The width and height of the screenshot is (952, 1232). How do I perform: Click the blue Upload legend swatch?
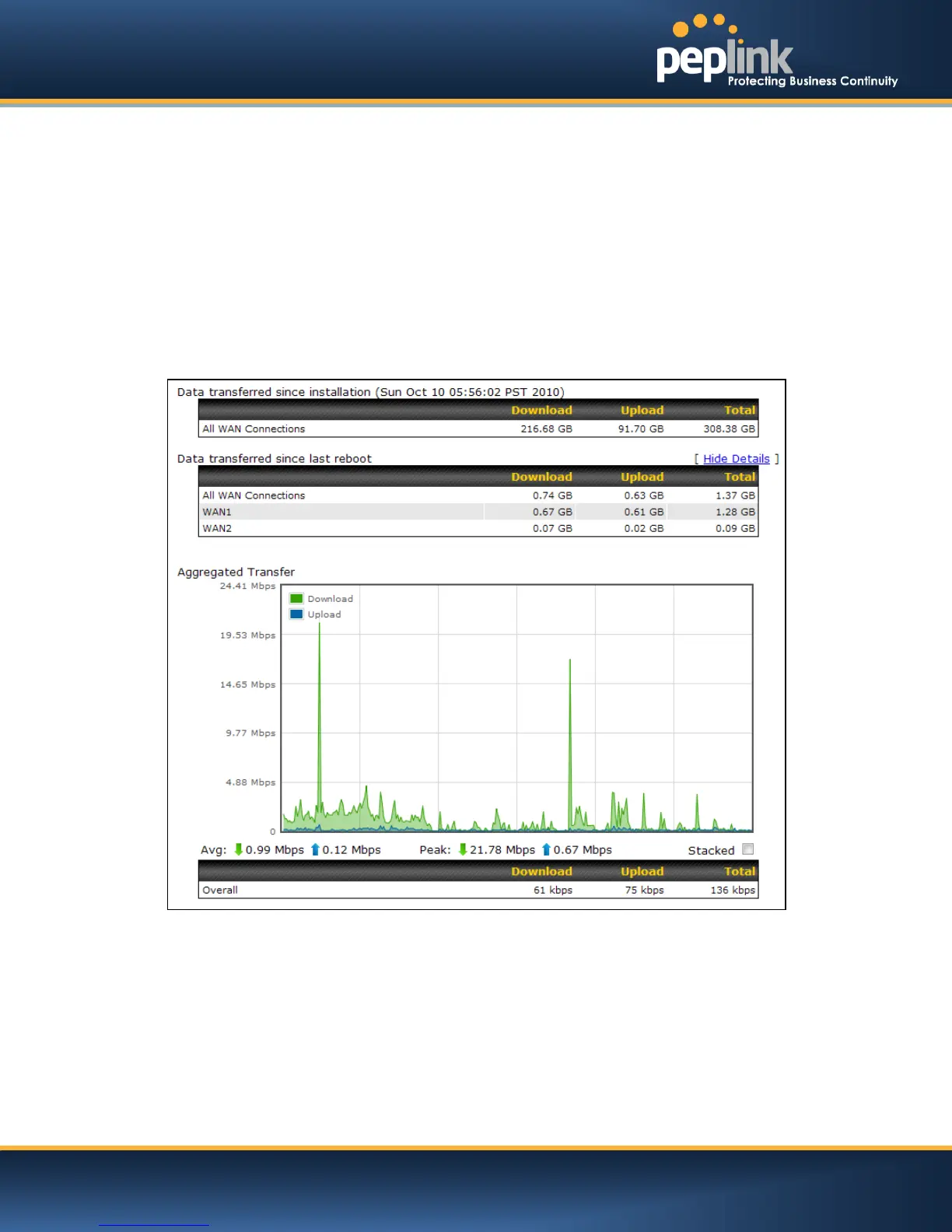(x=296, y=614)
